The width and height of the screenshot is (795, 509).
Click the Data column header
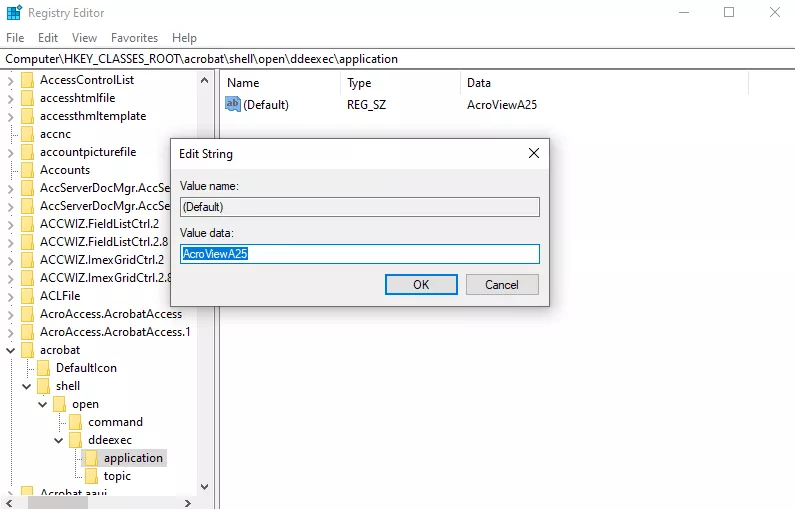click(604, 83)
